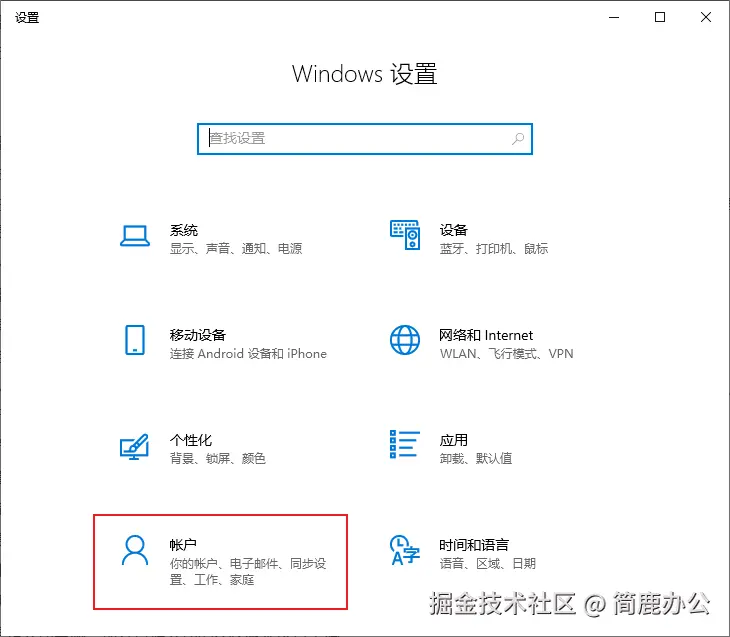
Task: Click the Windows 设置 heading
Action: tap(365, 74)
